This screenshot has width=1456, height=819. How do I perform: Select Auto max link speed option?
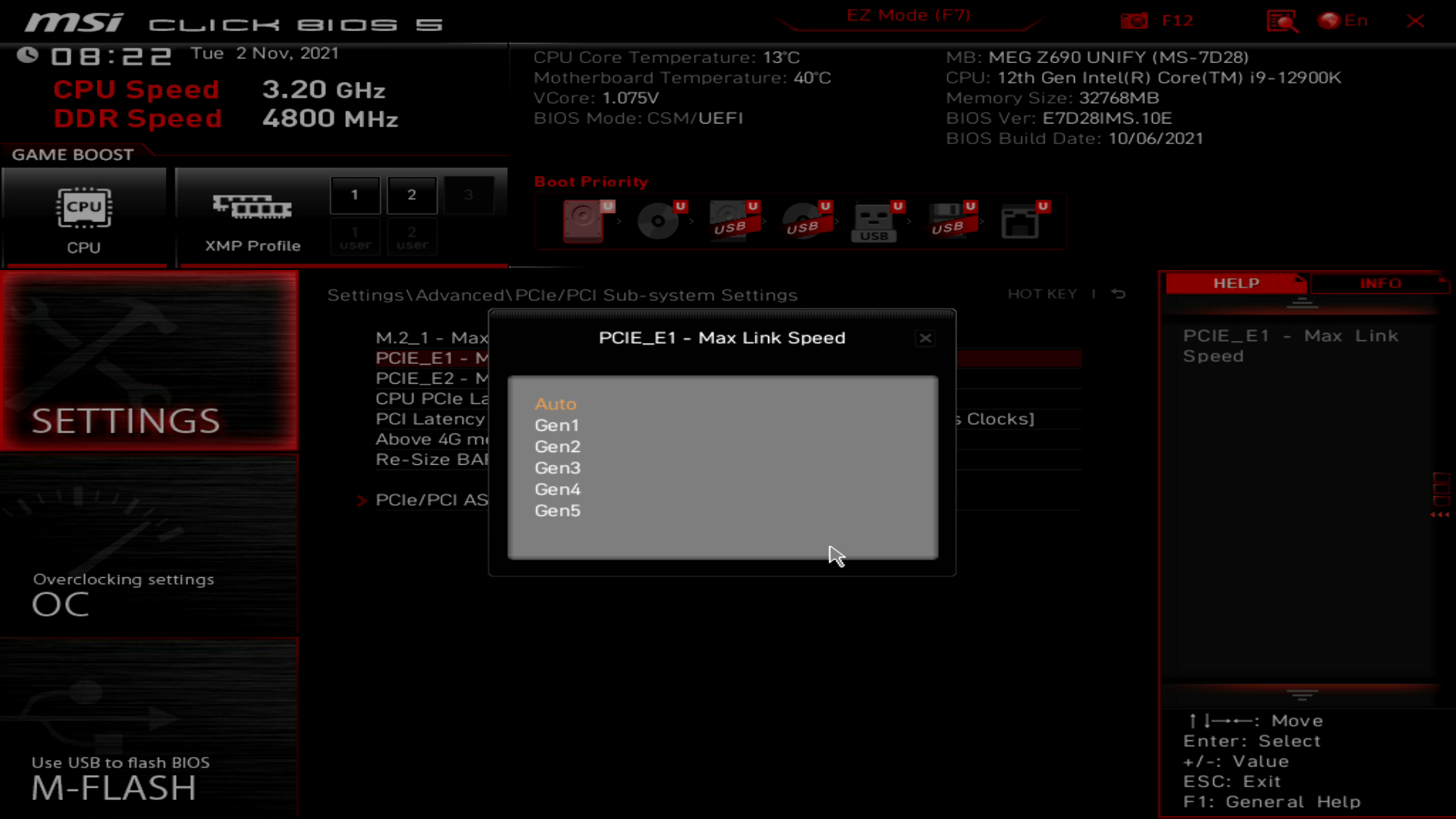(556, 403)
